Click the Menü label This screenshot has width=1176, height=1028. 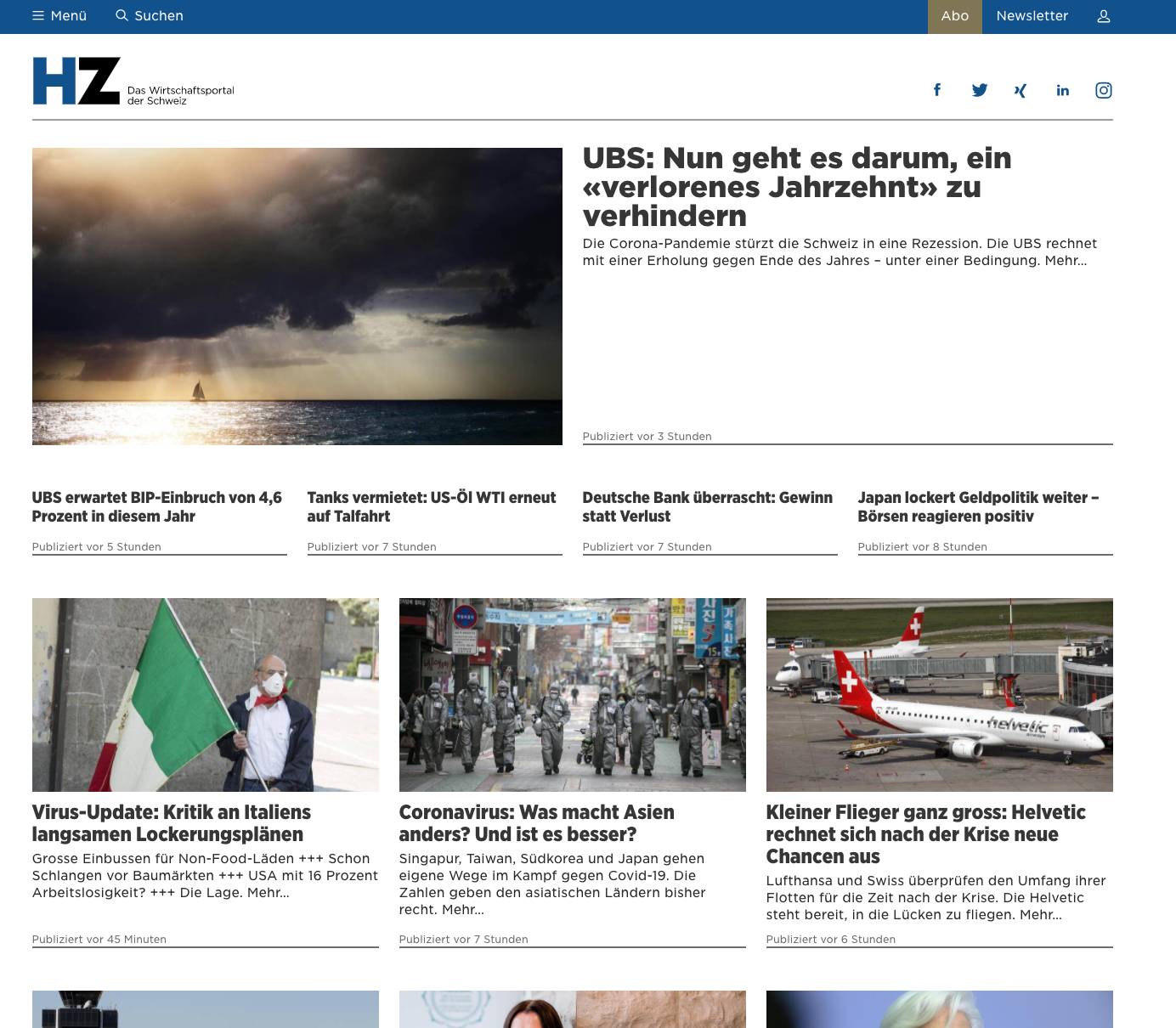click(69, 16)
